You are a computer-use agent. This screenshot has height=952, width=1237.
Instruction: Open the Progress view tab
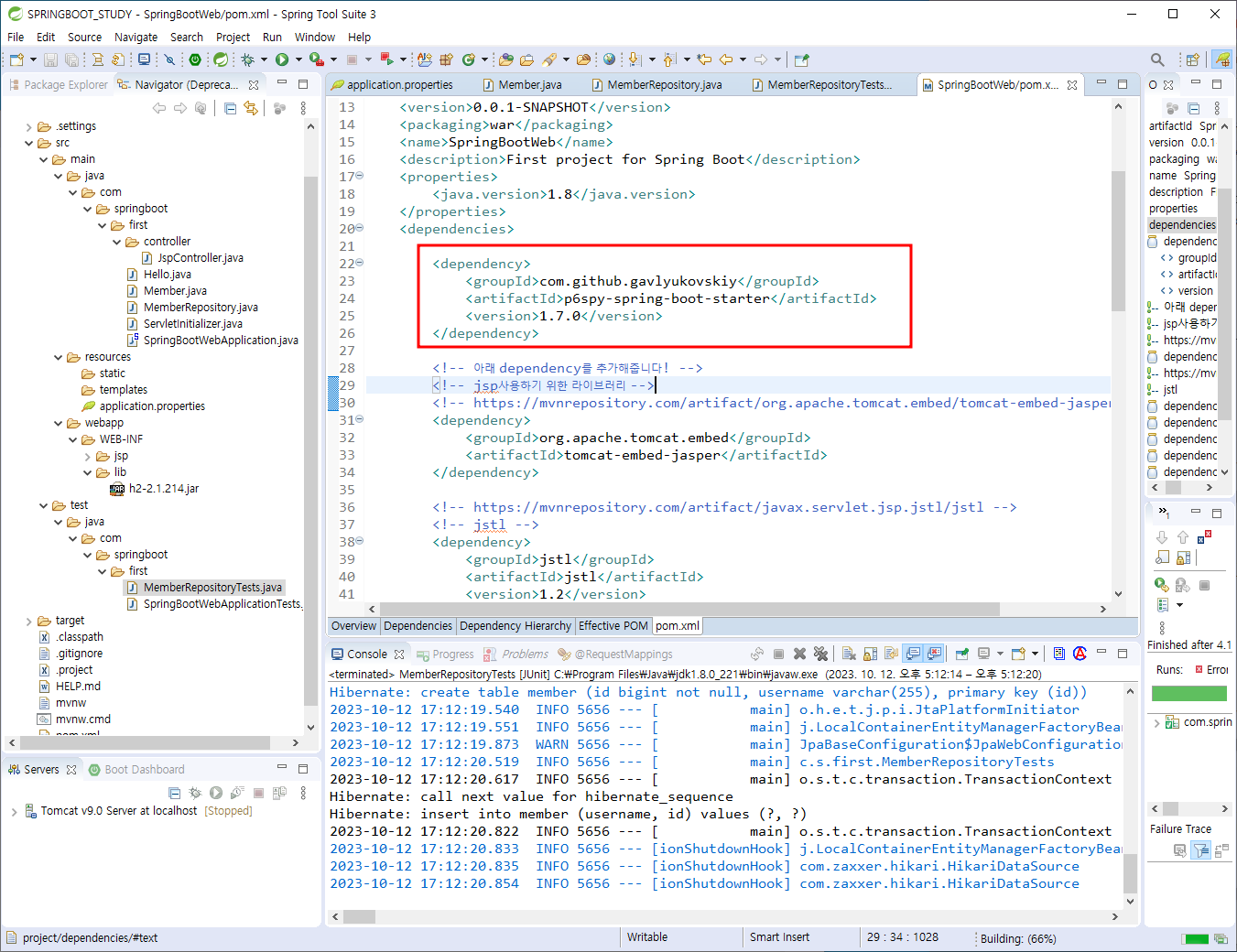445,654
